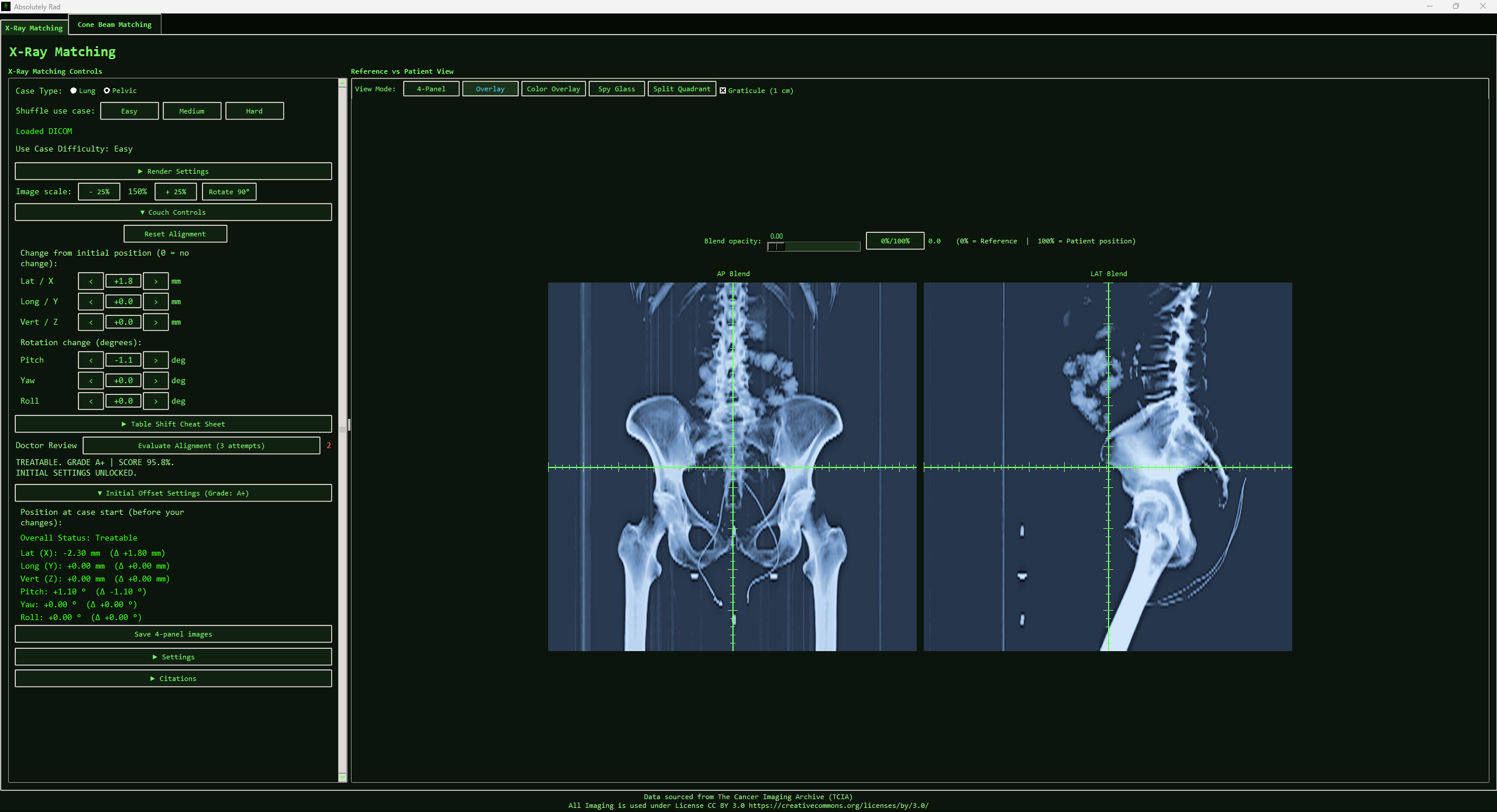
Task: Expand the Table Shift Cheat Sheet
Action: (173, 424)
